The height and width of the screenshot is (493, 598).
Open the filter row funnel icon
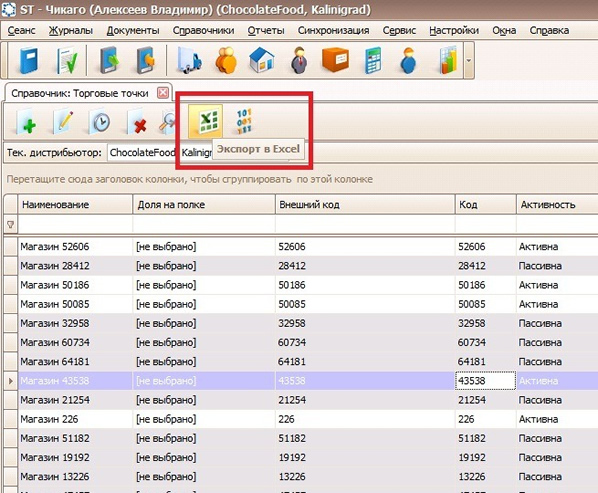tap(11, 225)
